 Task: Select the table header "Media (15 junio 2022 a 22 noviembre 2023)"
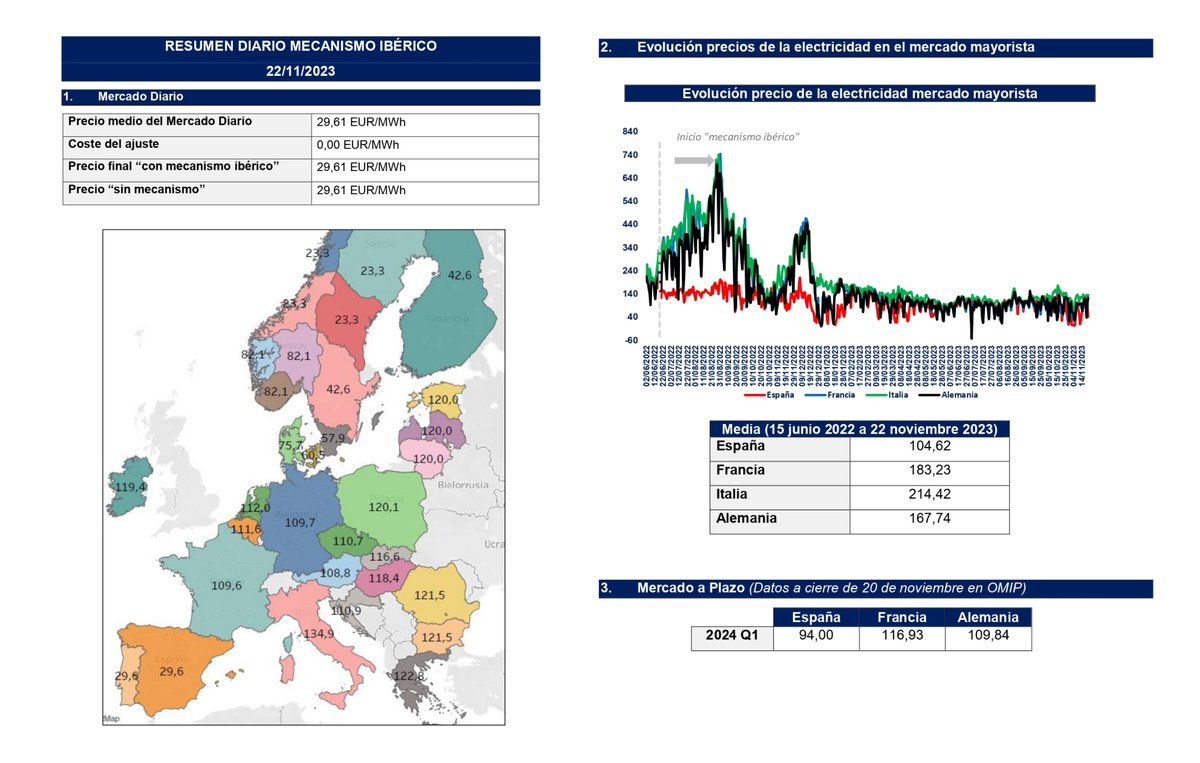859,429
